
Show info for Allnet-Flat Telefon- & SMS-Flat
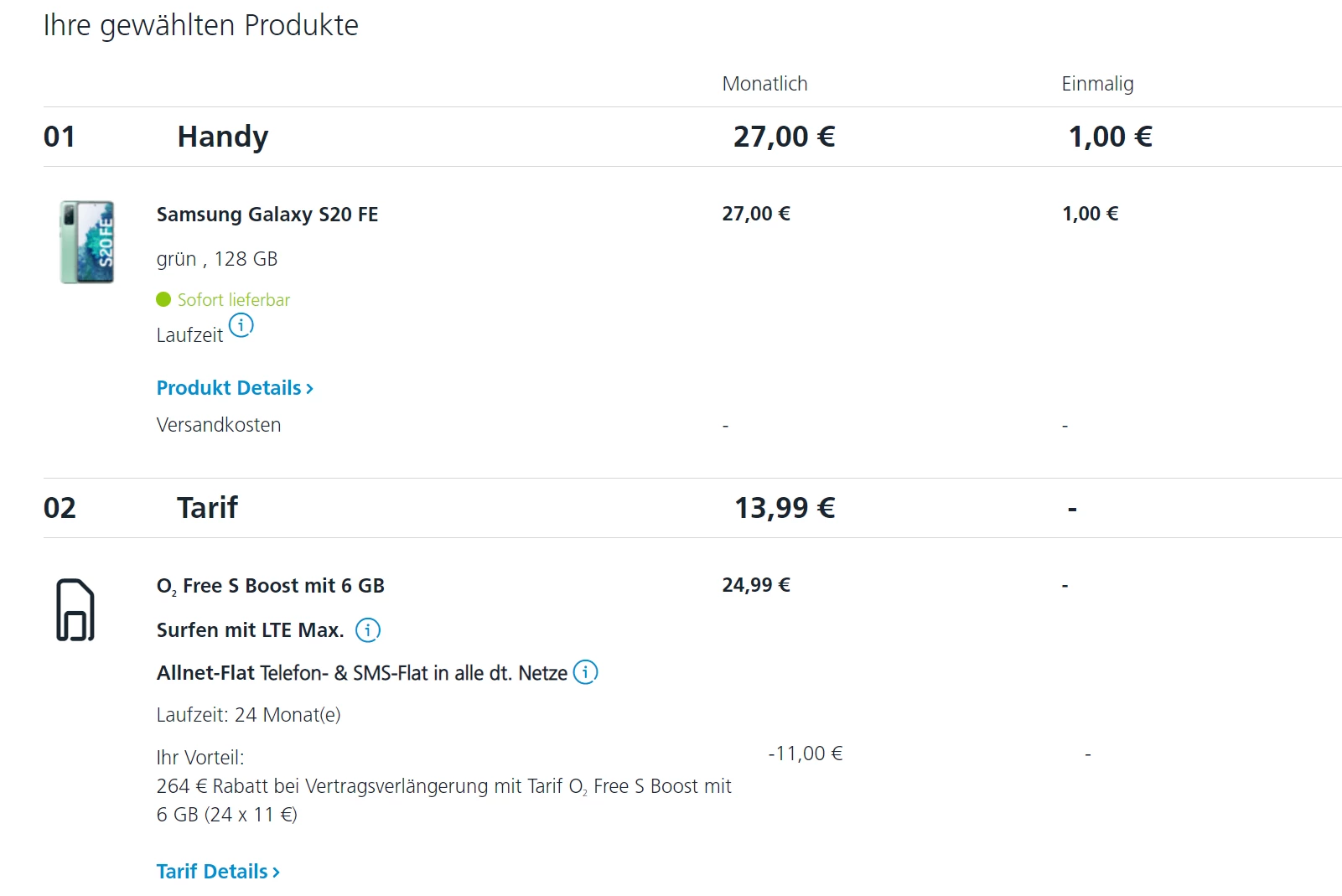coord(585,672)
